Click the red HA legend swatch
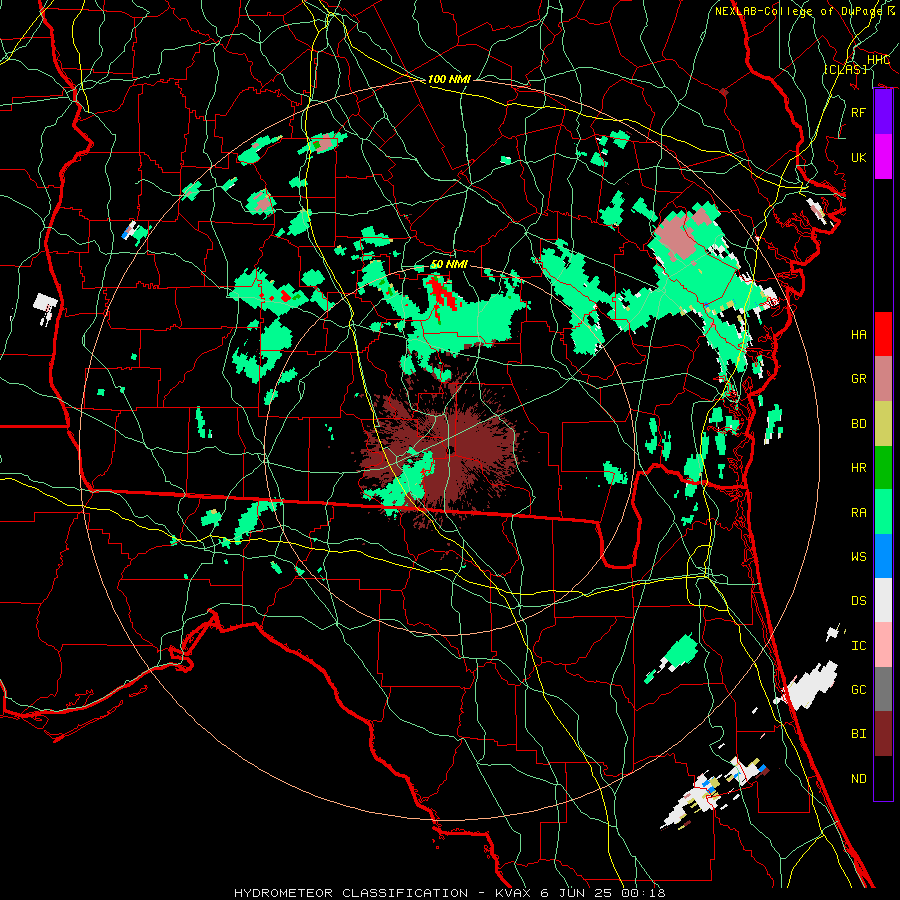Viewport: 900px width, 900px height. [883, 334]
